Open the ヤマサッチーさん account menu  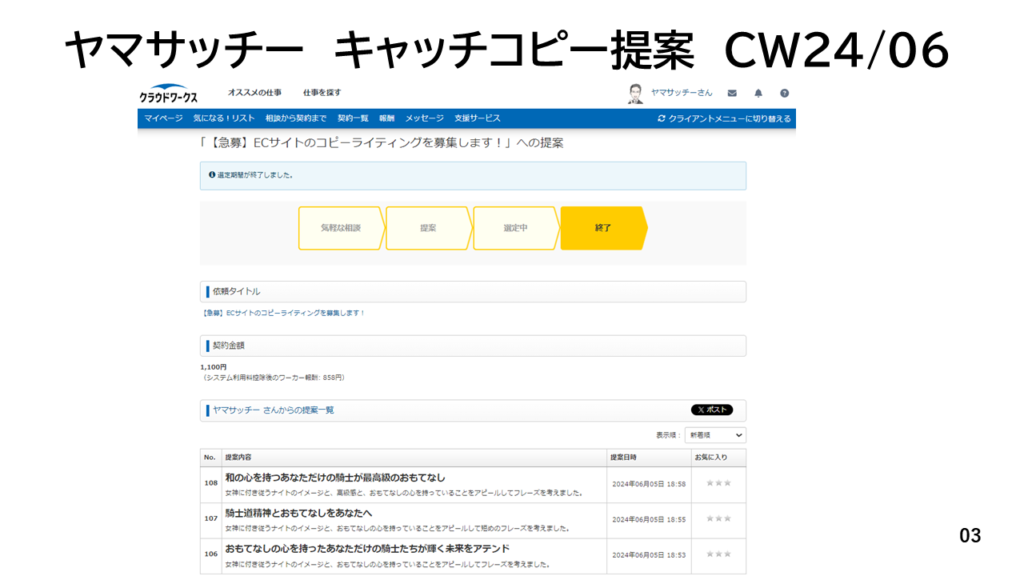click(681, 93)
